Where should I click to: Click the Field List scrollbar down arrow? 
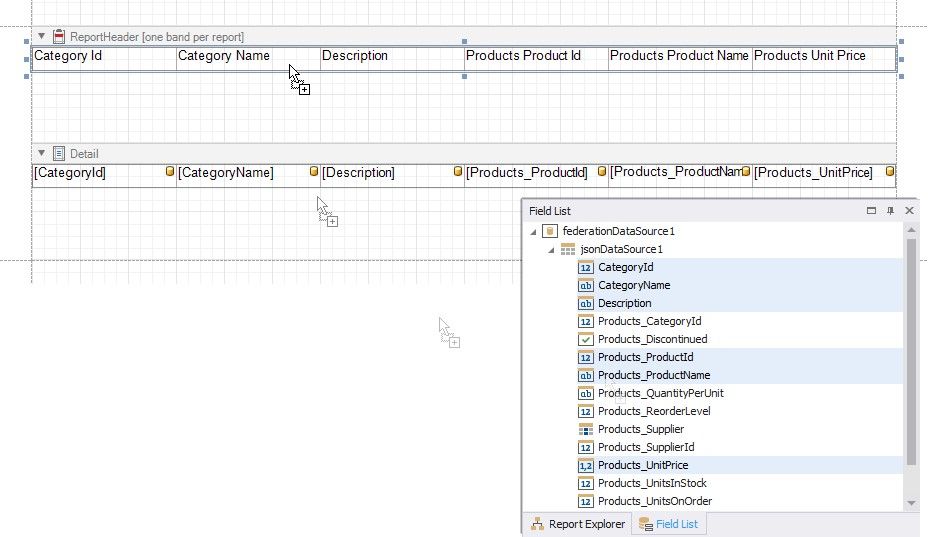pyautogui.click(x=910, y=502)
